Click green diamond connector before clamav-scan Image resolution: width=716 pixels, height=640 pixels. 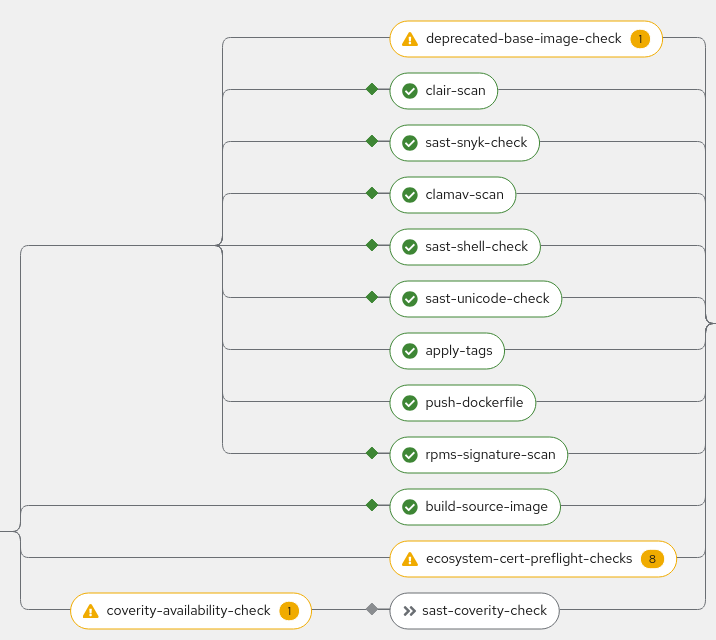[x=372, y=193]
